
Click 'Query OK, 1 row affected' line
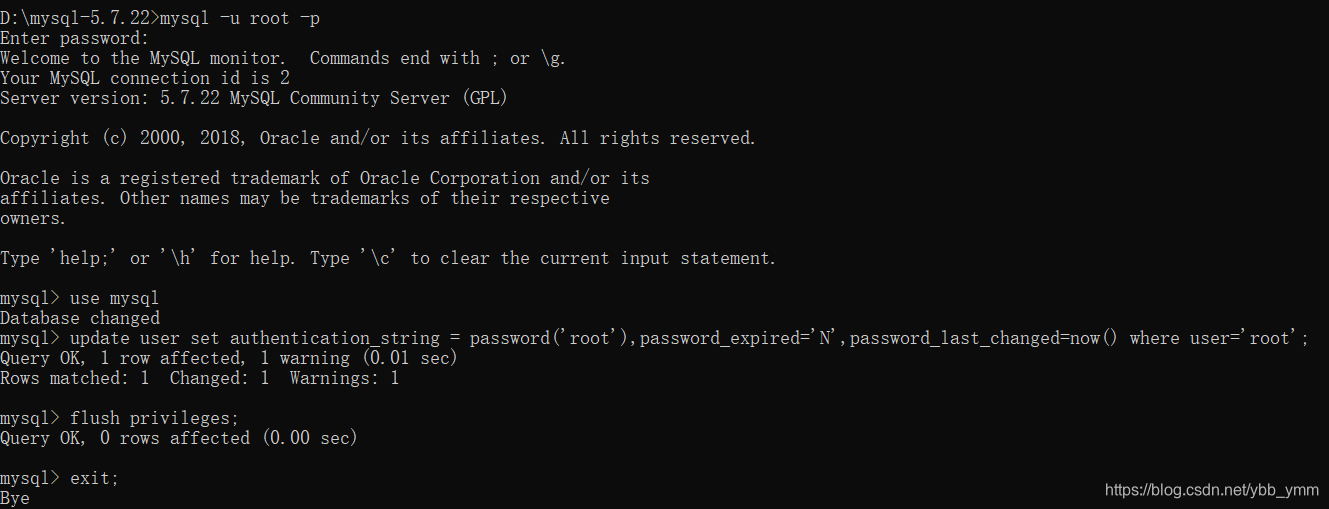tap(228, 358)
